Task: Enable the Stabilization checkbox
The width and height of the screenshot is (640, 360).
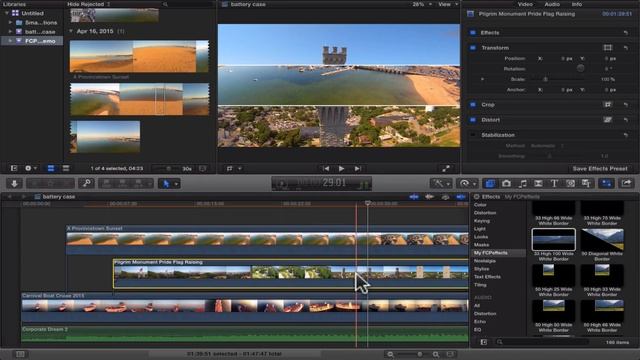Action: point(473,135)
